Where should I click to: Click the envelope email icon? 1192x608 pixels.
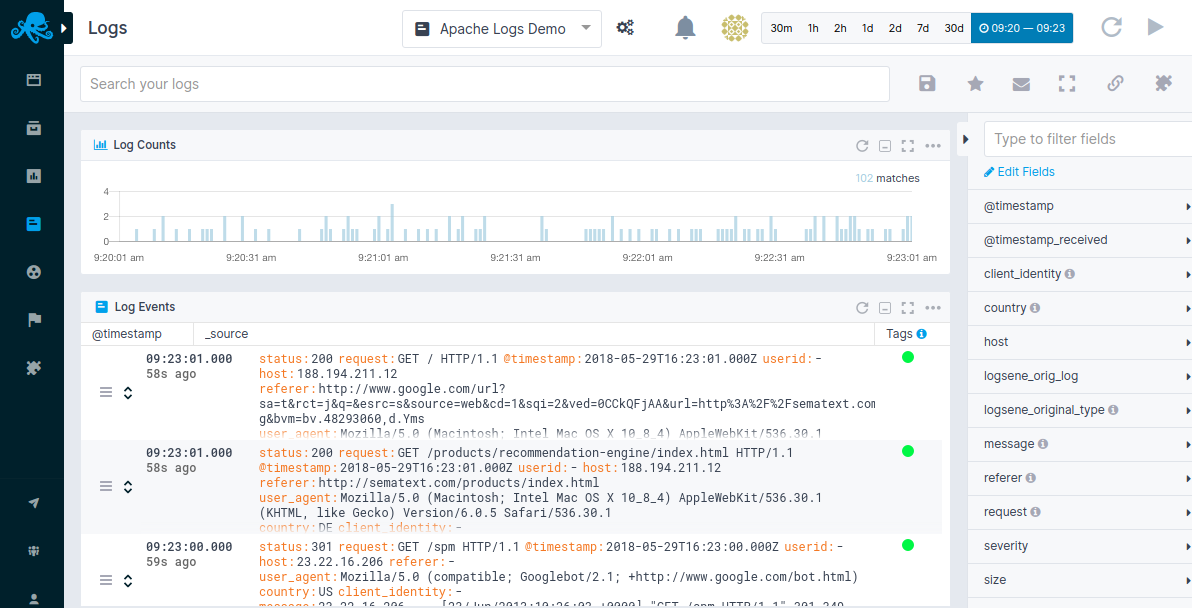click(1021, 84)
